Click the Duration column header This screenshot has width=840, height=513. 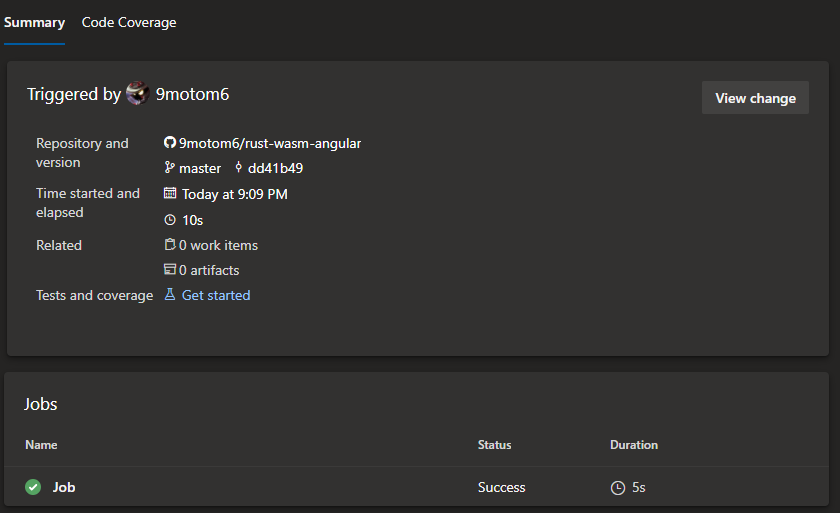(x=634, y=444)
